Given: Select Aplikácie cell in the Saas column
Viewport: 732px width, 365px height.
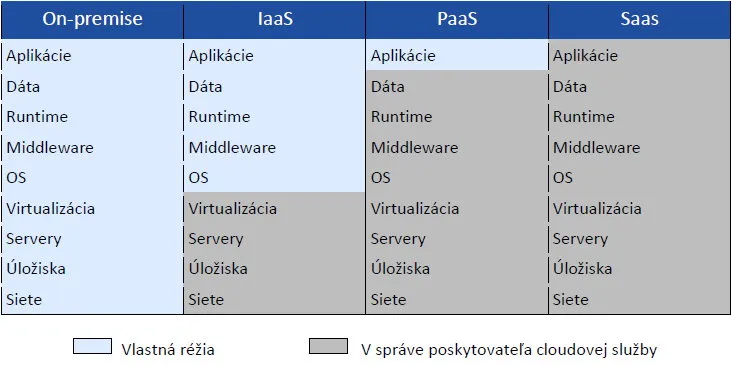Looking at the screenshot, I should pos(640,56).
